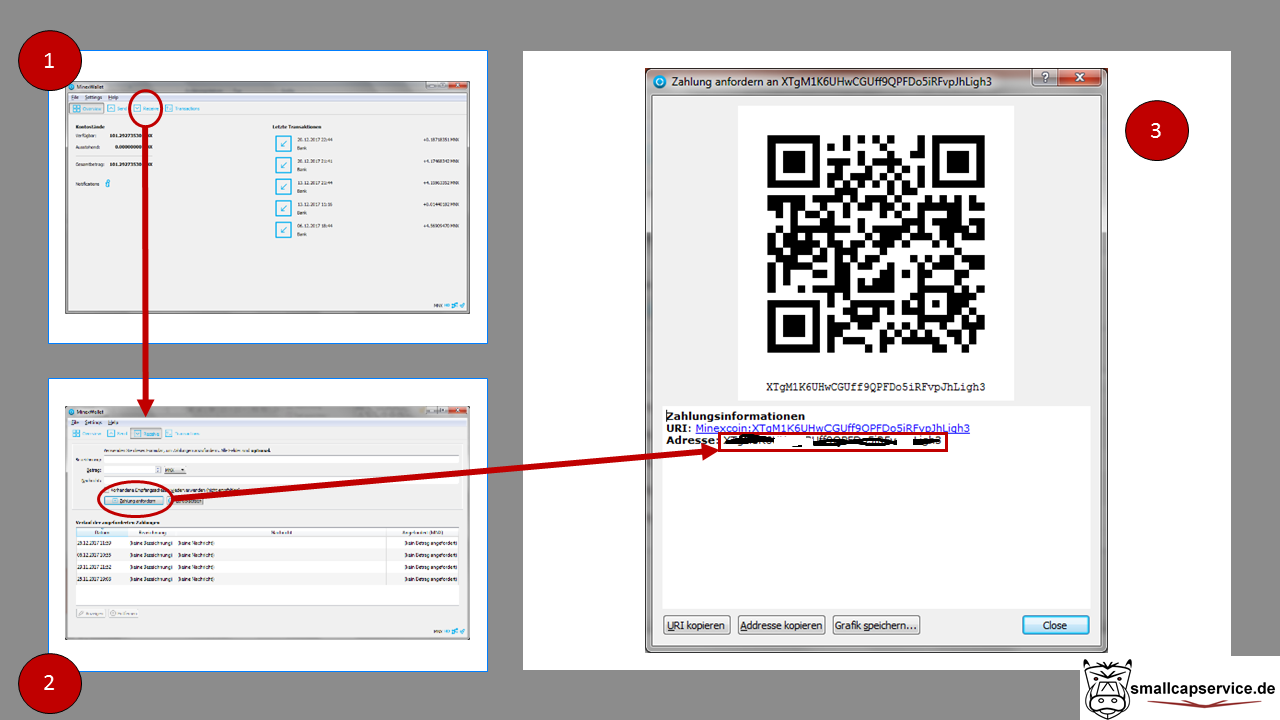
Task: Click the Notifications lock icon
Action: click(107, 183)
